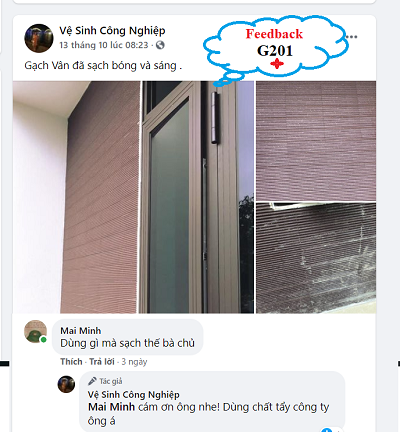This screenshot has height=432, width=400.
Task: Open the post timestamp 13 tháng 10
Action: pos(104,45)
